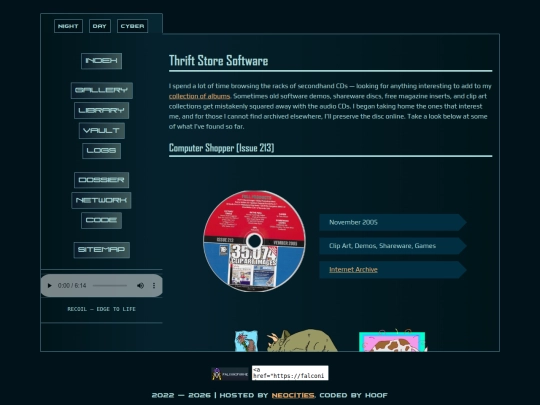The image size is (540, 405).
Task: Click the small blue flower clip art
Action: pos(246,341)
